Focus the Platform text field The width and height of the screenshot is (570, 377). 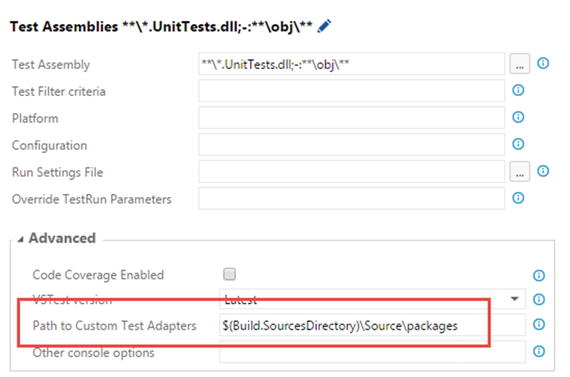pos(352,117)
